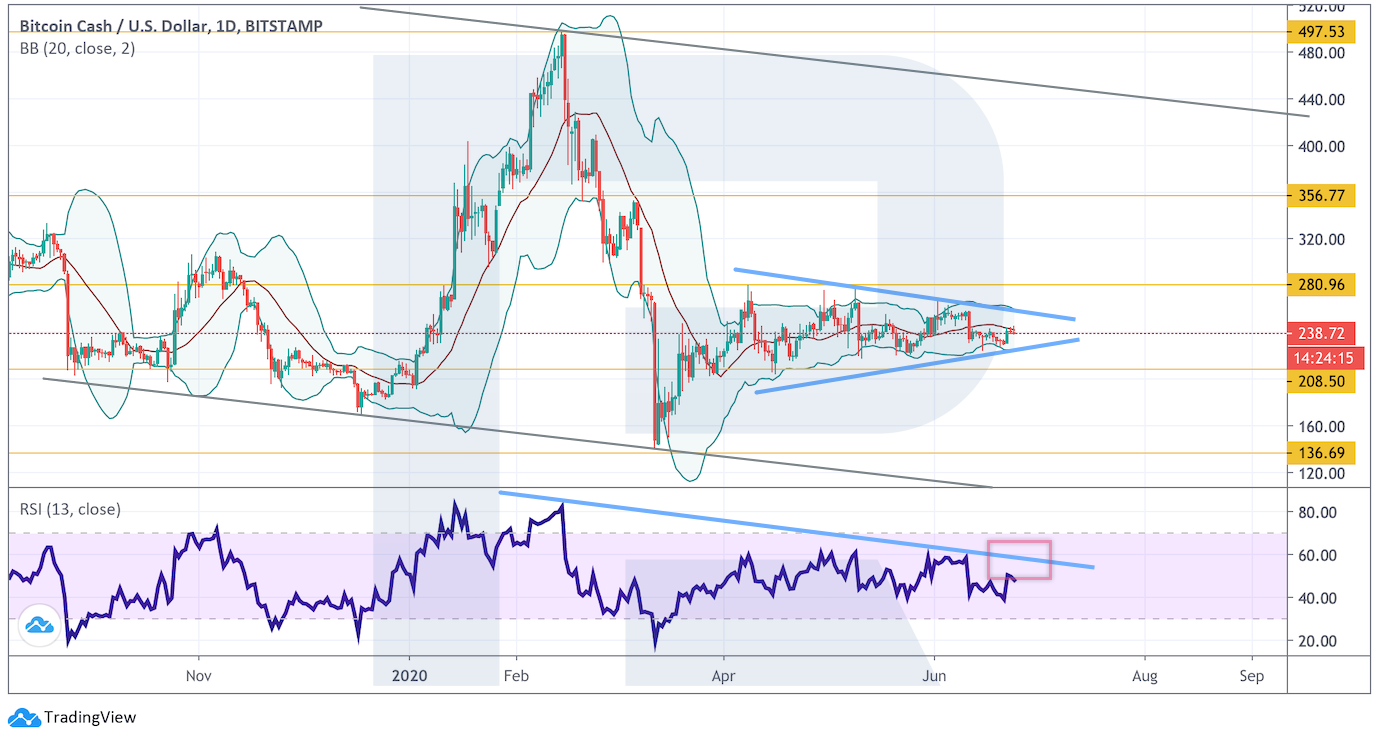Click 440.00 on the price axis
The height and width of the screenshot is (741, 1379).
pyautogui.click(x=1321, y=100)
